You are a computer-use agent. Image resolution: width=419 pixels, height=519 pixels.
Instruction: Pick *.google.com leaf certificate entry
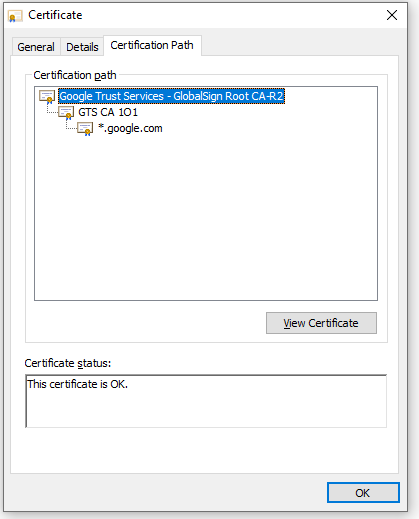click(x=130, y=128)
